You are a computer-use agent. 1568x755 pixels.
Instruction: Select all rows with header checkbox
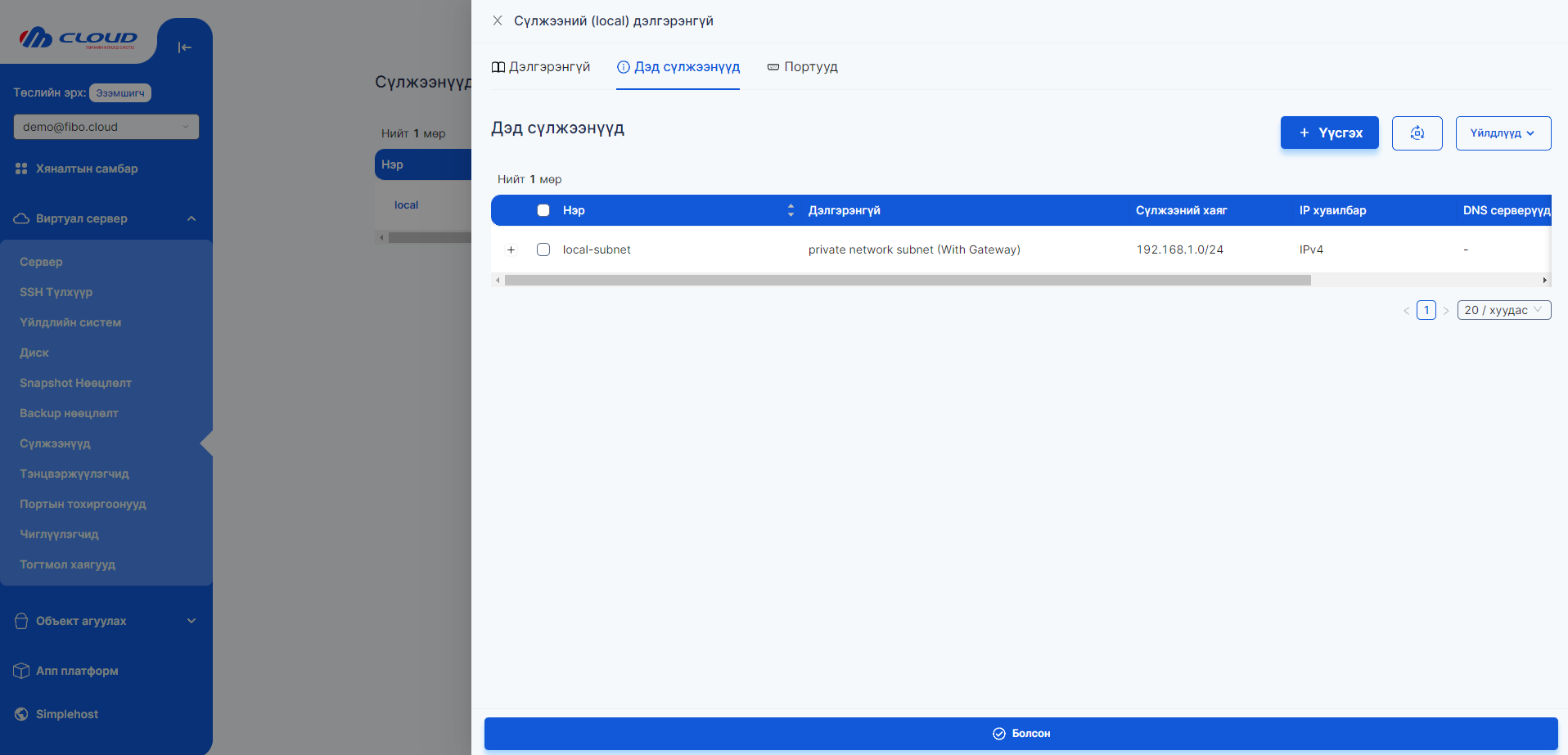(x=543, y=210)
